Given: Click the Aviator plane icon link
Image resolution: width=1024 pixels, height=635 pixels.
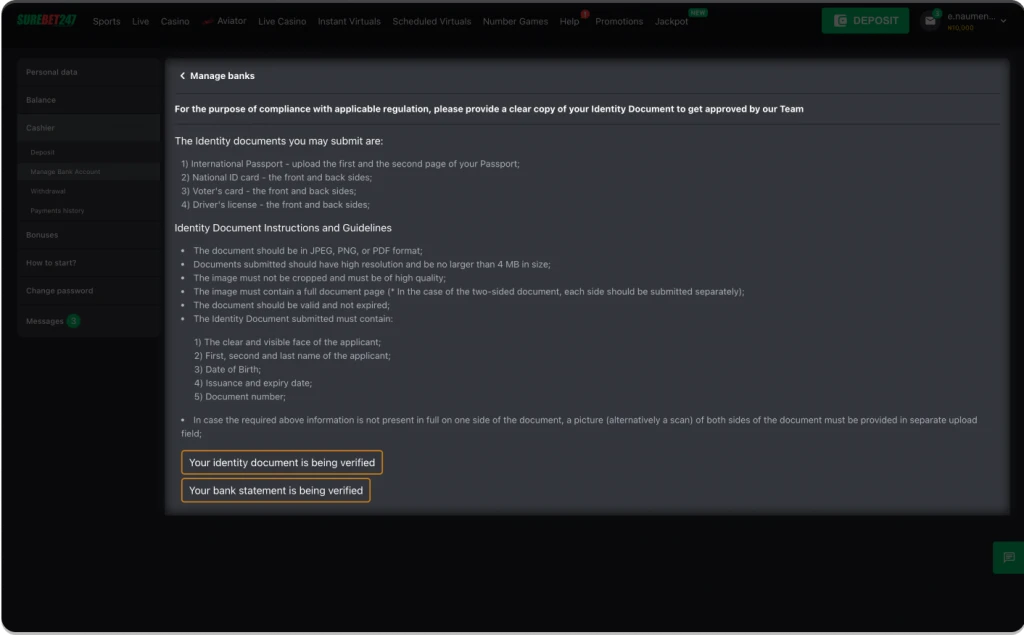Looking at the screenshot, I should (x=207, y=21).
